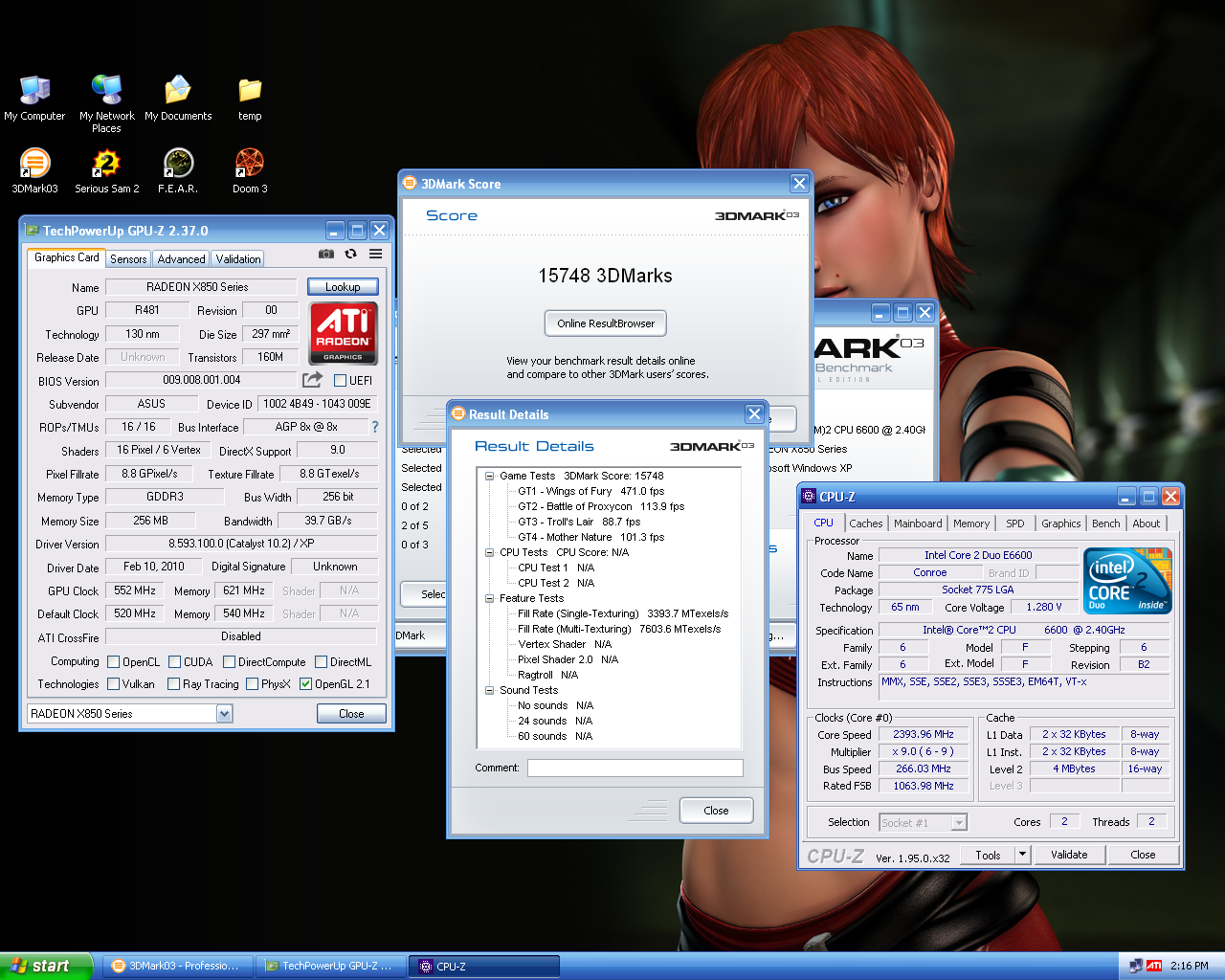Select the GT1 - Wings of Fury row
The height and width of the screenshot is (980, 1225).
tap(590, 491)
